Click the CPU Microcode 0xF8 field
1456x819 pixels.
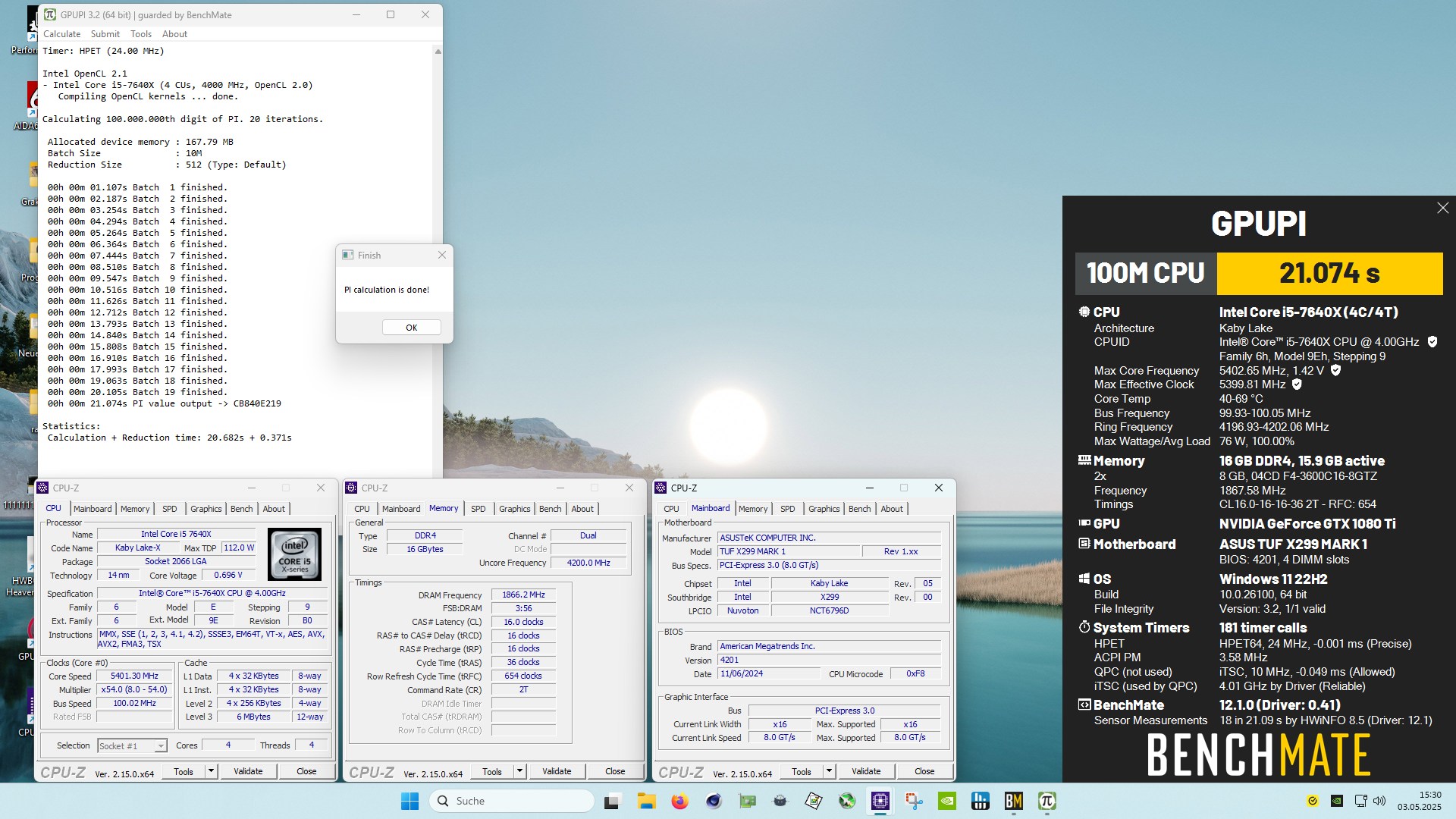(915, 673)
